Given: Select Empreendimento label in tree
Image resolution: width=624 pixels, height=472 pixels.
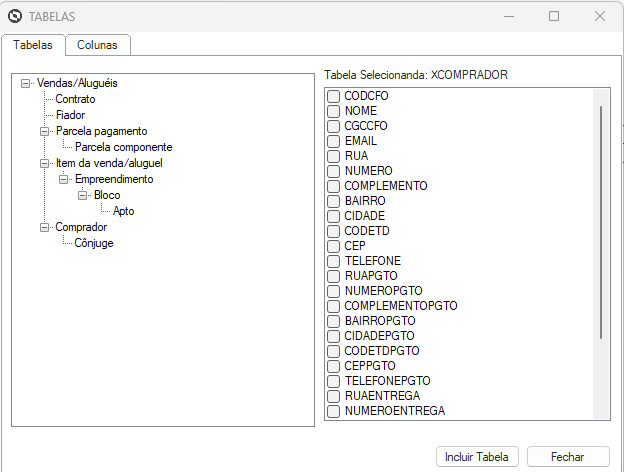Looking at the screenshot, I should 114,179.
